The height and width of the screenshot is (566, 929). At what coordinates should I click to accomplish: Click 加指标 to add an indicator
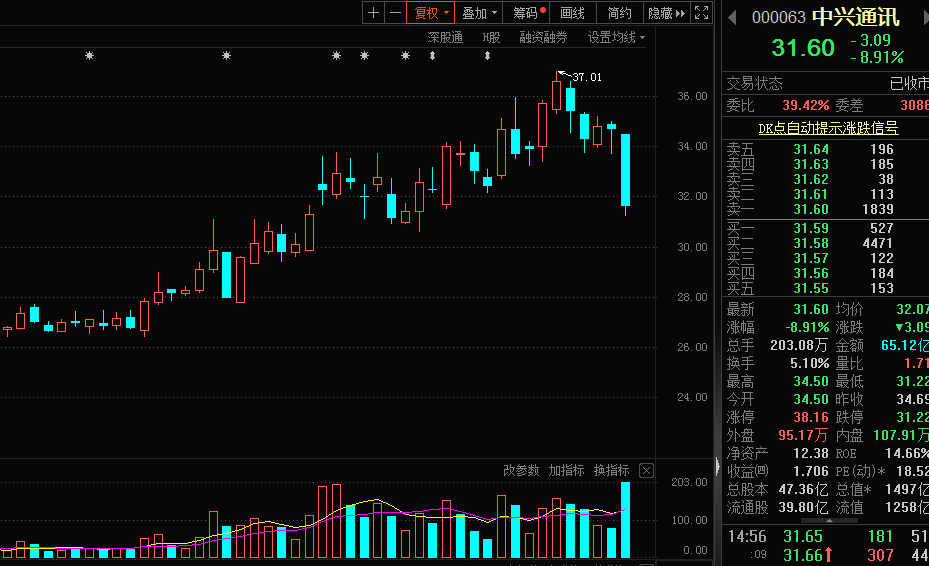[x=566, y=471]
